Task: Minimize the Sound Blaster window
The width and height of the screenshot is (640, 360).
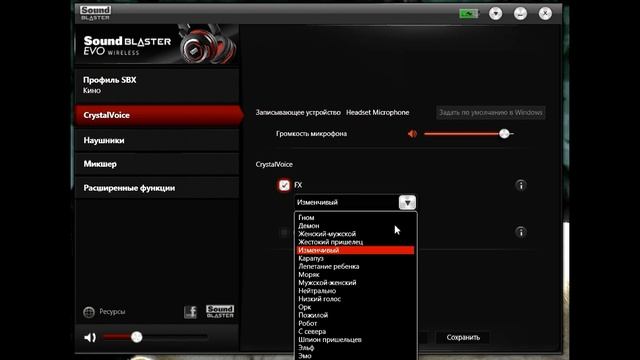Action: tap(520, 13)
